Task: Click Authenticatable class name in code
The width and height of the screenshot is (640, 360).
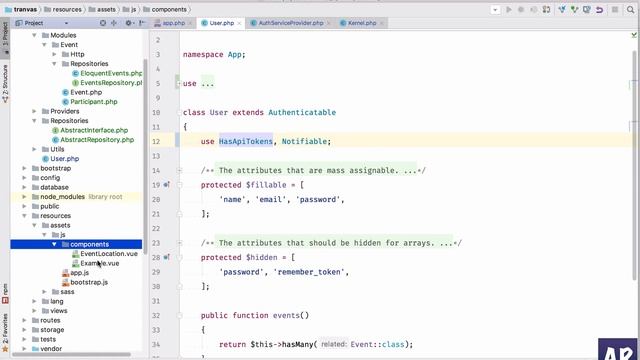Action: pos(302,113)
